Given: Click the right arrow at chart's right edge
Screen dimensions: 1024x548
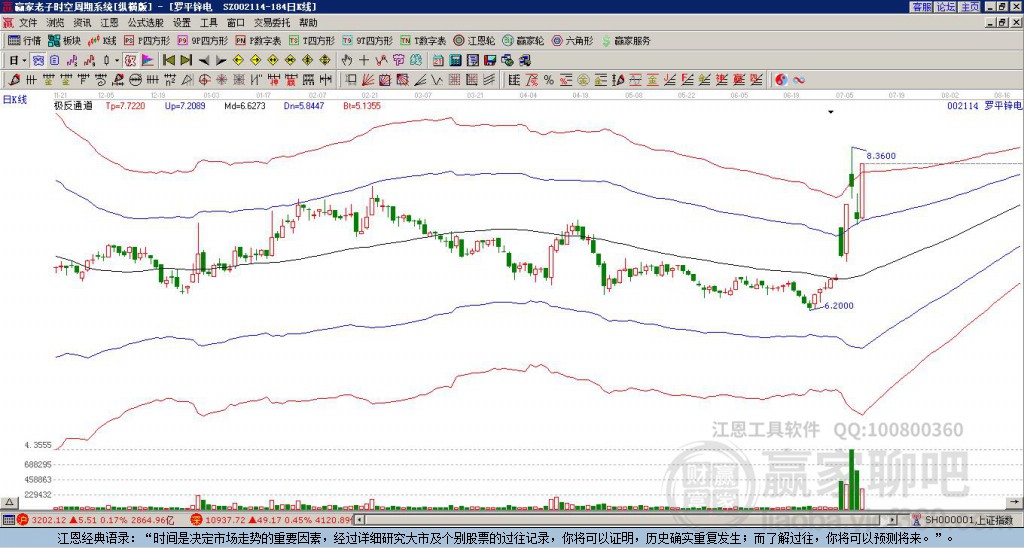Looking at the screenshot, I should coord(1016,502).
